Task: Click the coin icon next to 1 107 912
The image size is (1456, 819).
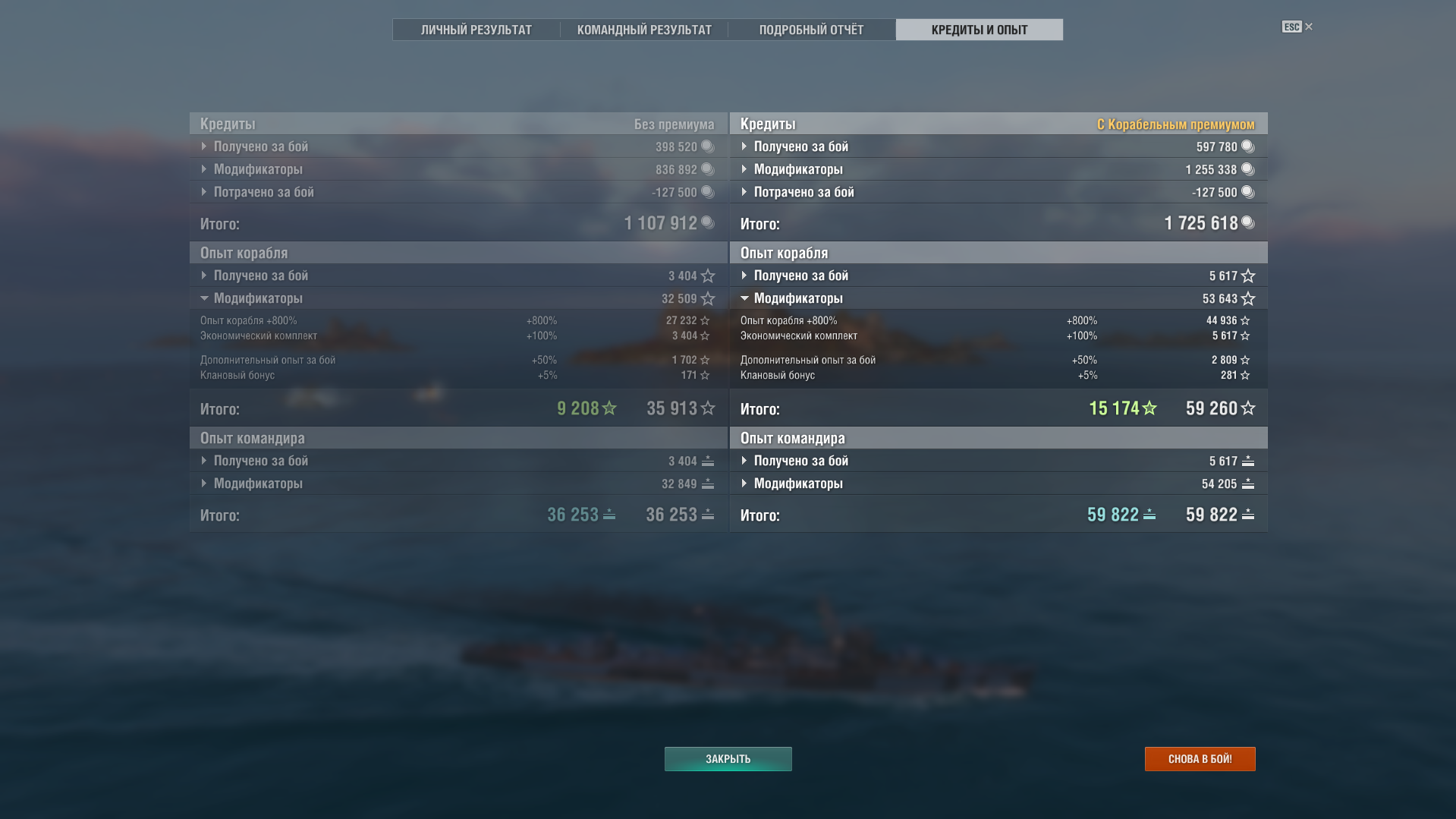Action: 708,222
